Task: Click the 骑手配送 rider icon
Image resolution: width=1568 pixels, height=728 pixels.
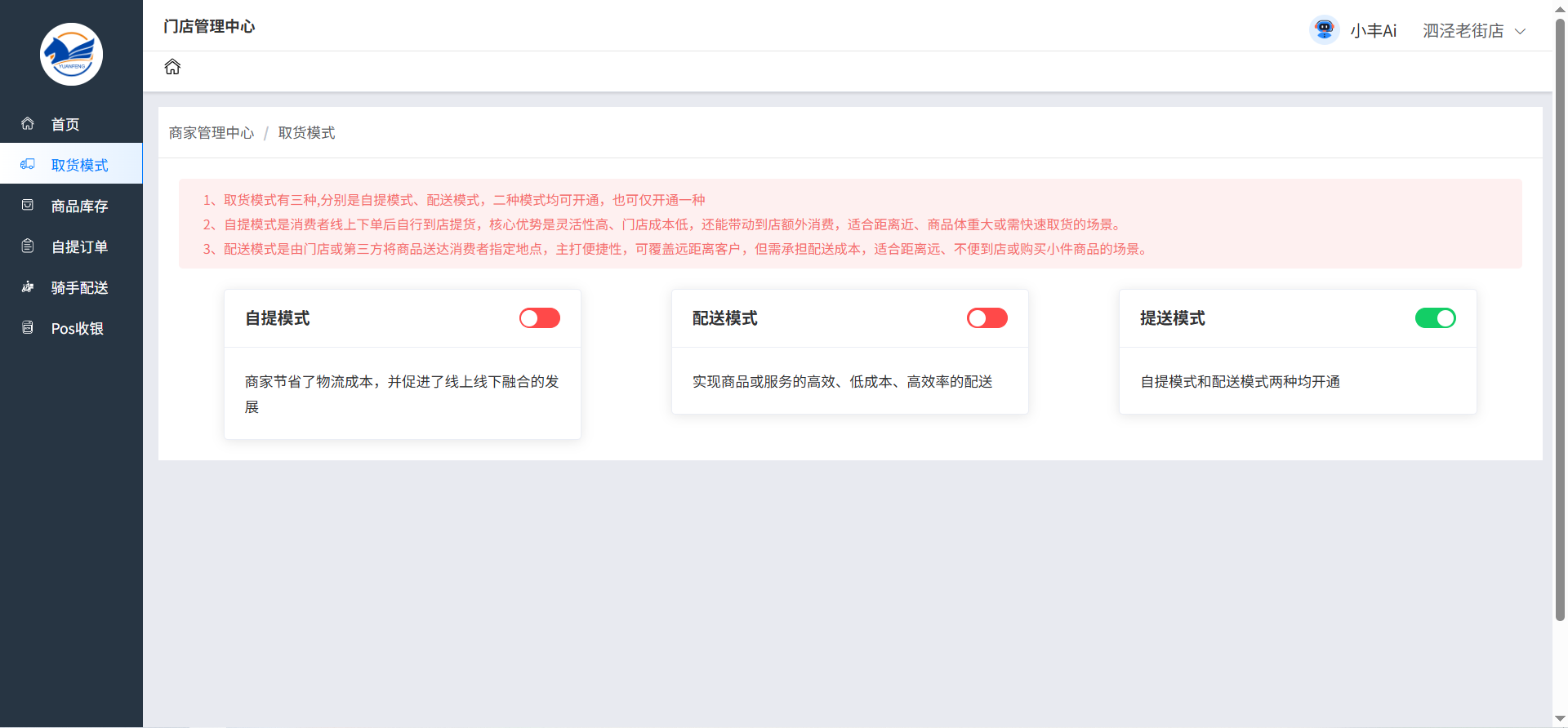Action: (28, 287)
